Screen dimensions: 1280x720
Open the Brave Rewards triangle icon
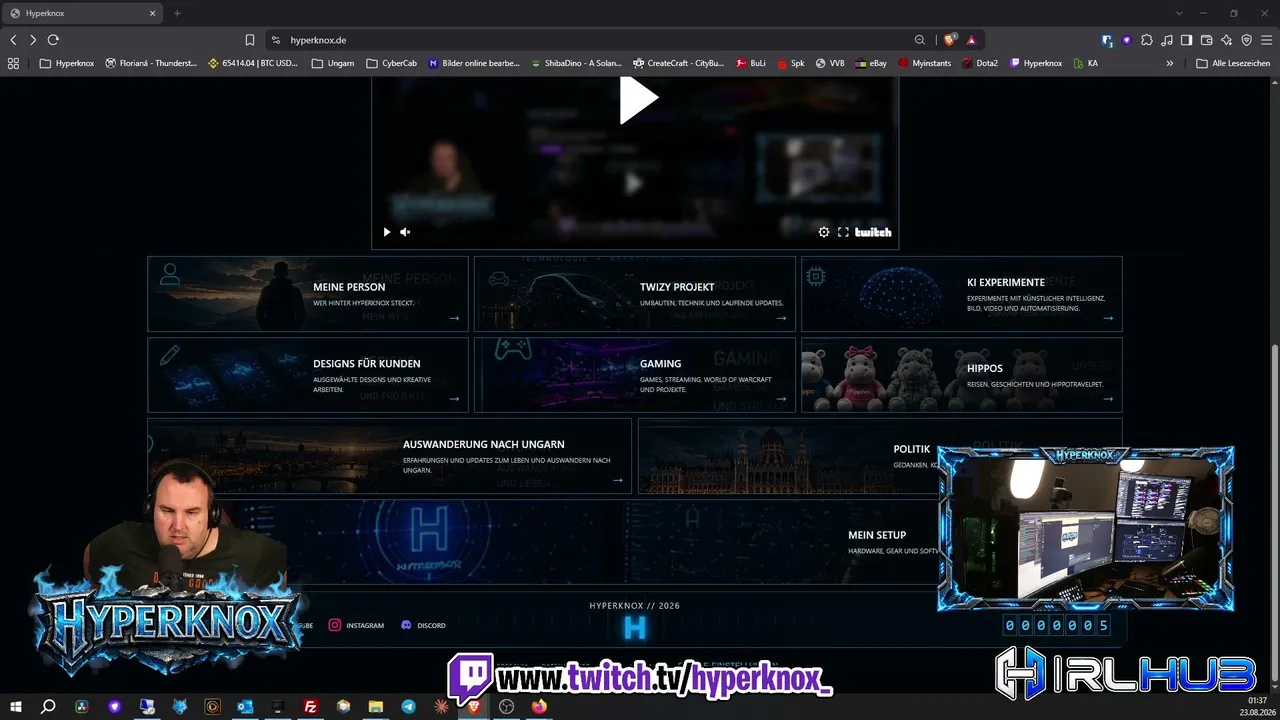click(x=971, y=40)
